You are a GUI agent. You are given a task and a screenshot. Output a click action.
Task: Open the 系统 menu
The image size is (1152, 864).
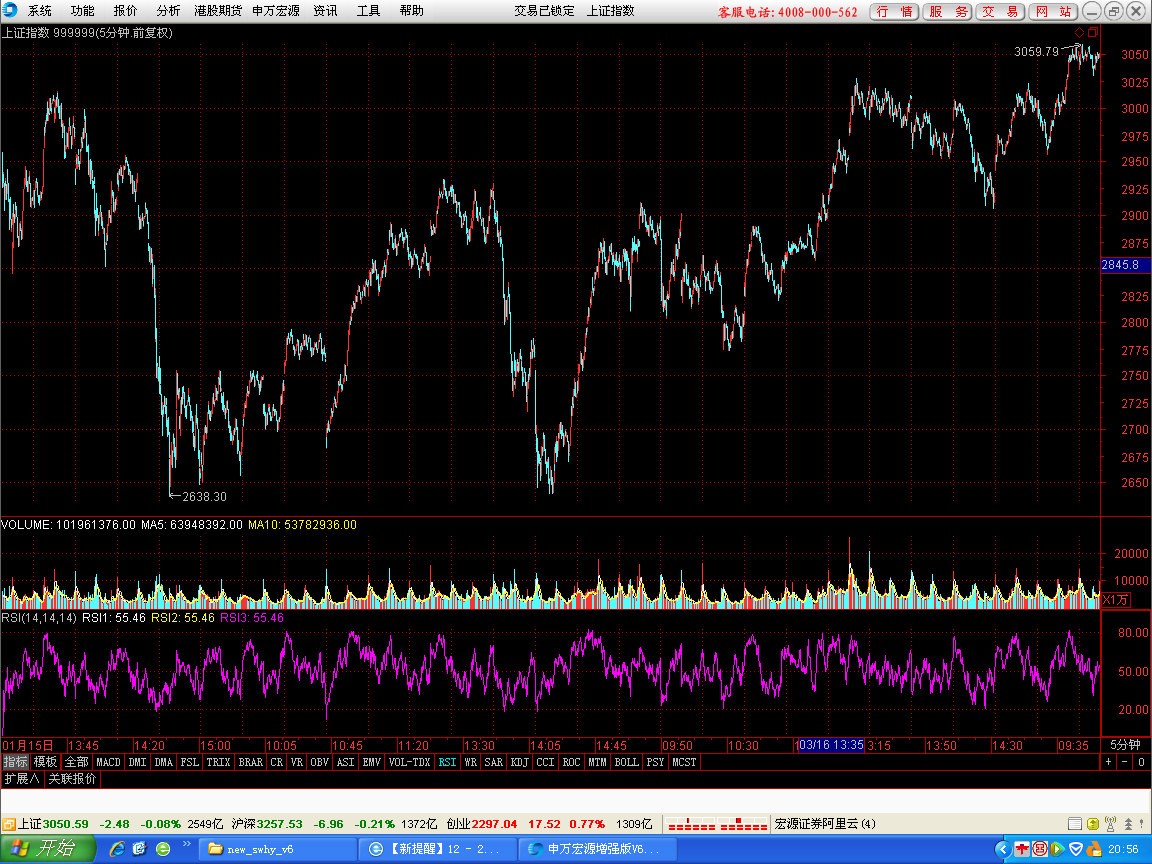(x=40, y=11)
